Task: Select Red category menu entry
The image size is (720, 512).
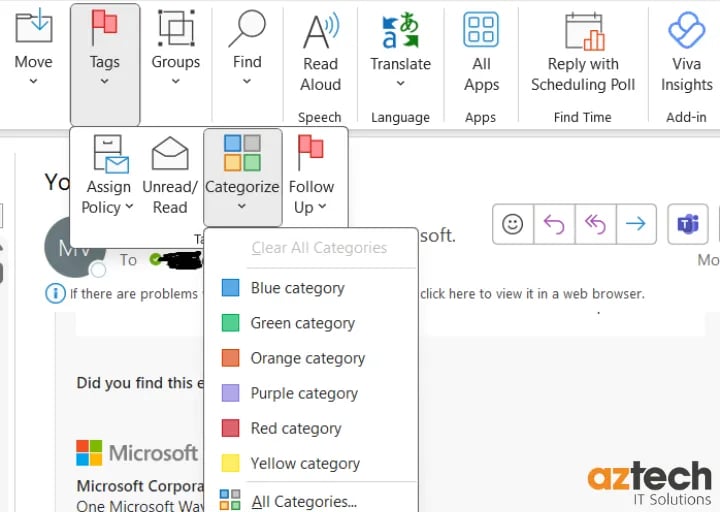Action: (x=311, y=428)
